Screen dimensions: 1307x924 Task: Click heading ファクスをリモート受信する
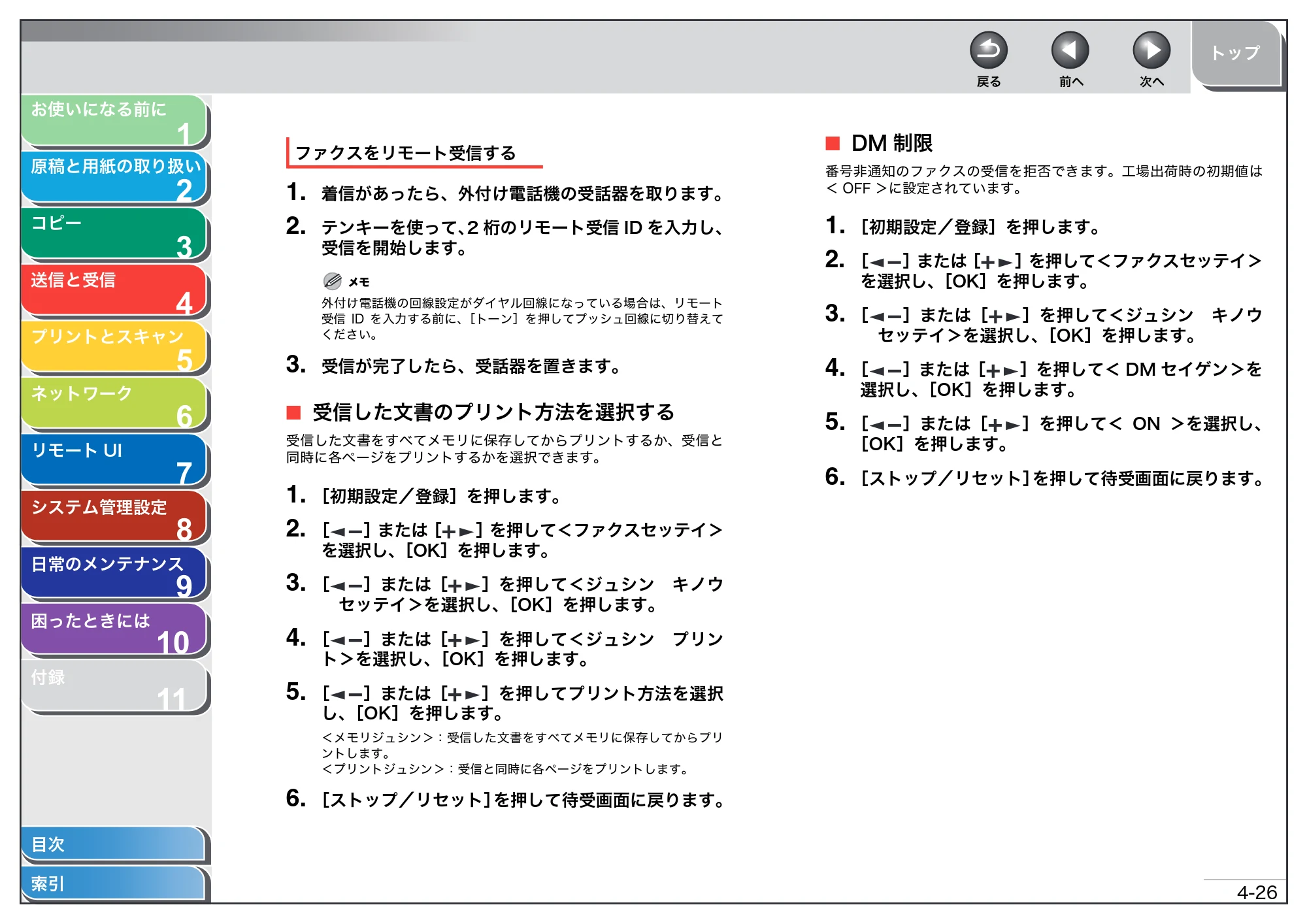406,153
